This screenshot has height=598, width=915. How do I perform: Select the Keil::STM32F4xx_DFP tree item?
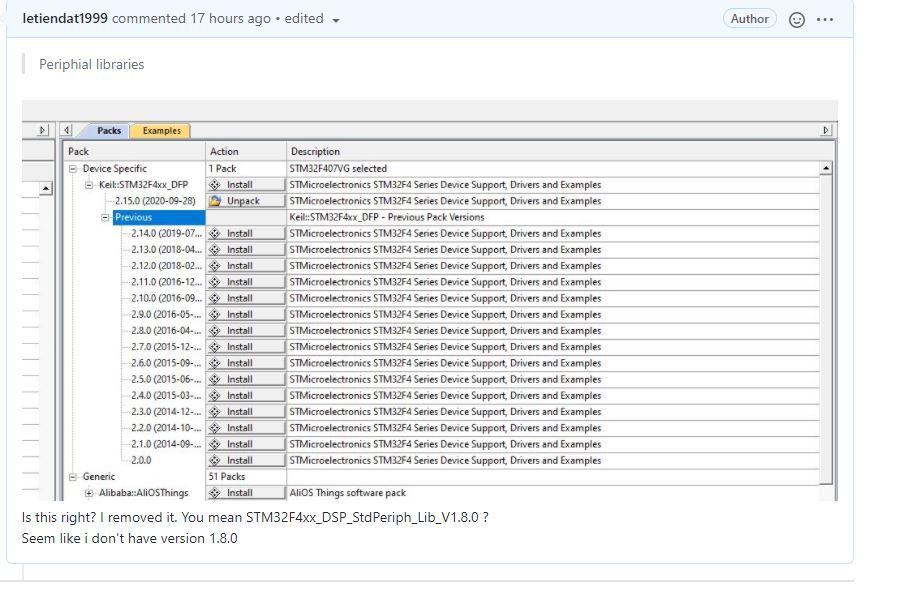(x=144, y=185)
